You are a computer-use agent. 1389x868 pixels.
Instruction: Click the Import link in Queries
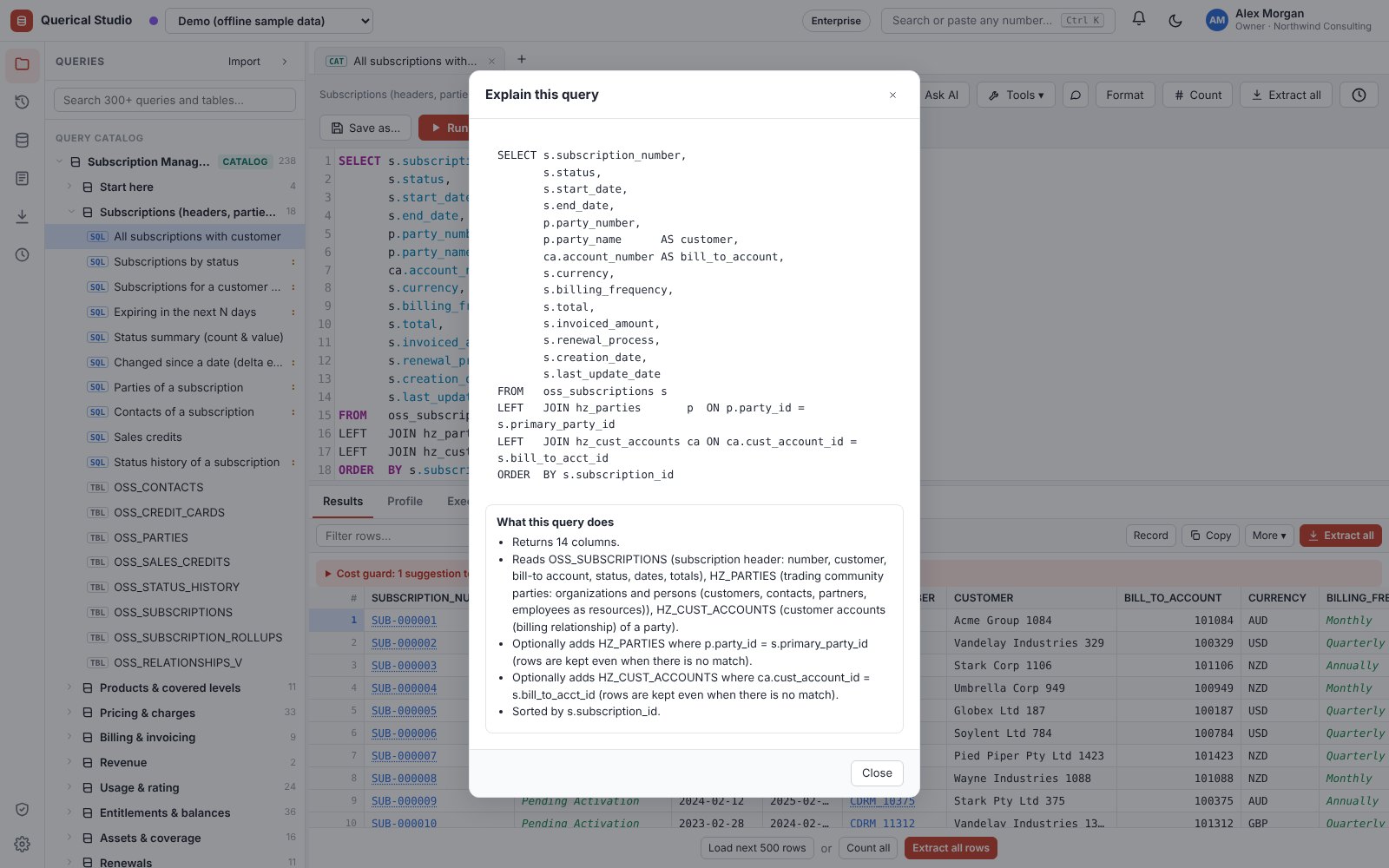point(244,62)
